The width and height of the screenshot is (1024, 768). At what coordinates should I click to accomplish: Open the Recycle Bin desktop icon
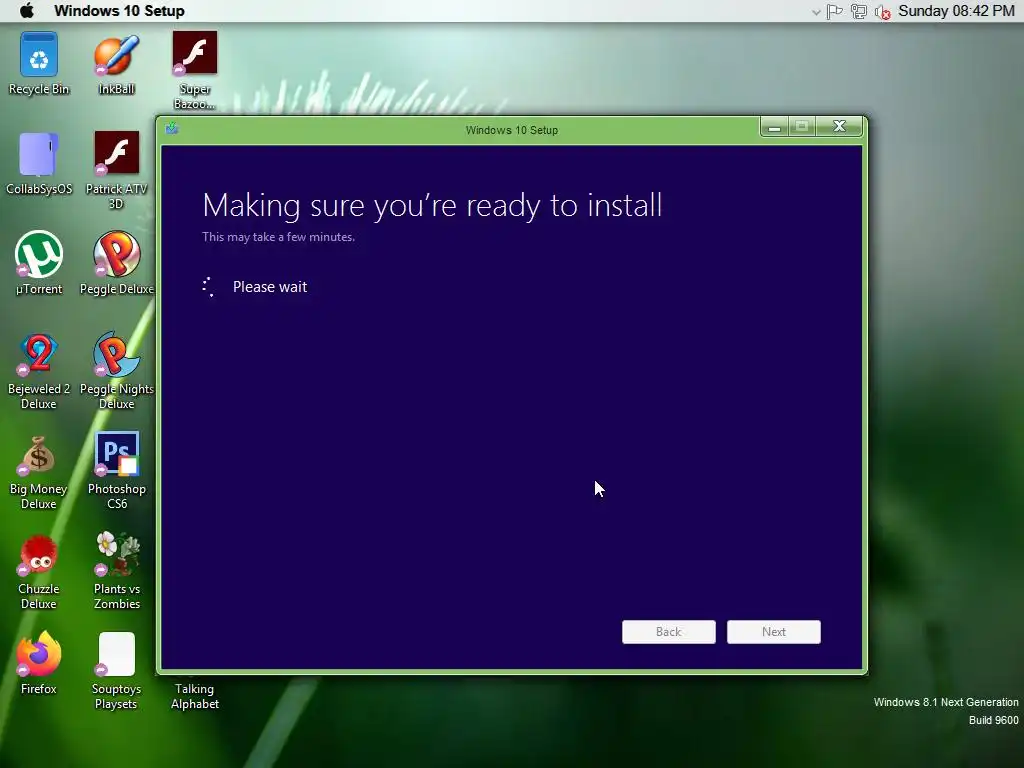(x=39, y=64)
